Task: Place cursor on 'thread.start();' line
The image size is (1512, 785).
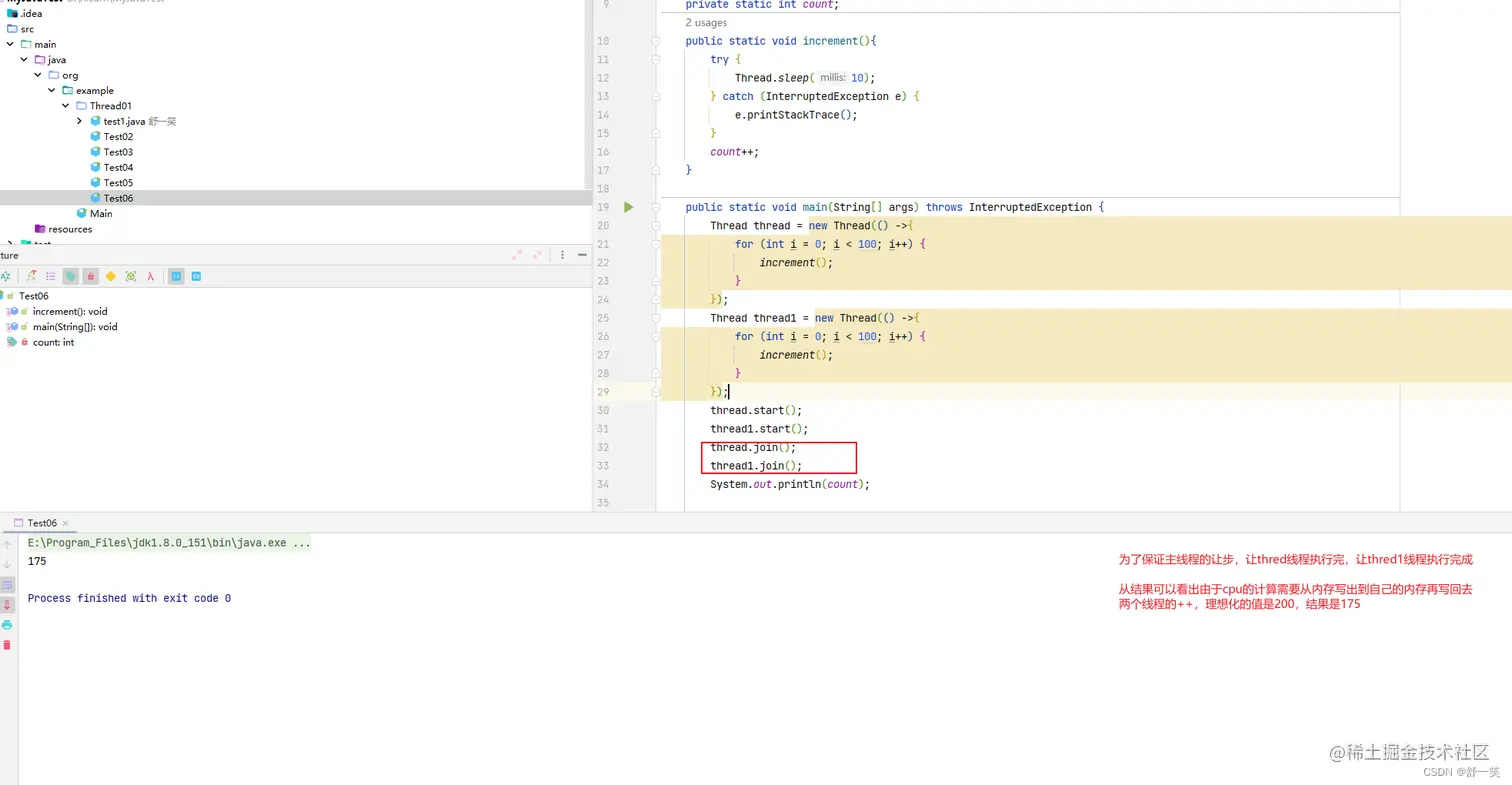Action: (756, 410)
